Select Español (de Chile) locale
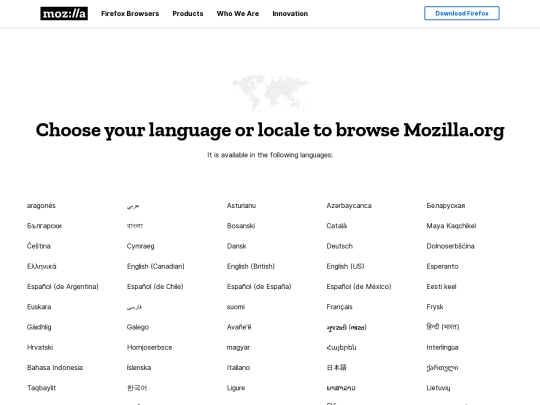 (x=155, y=287)
